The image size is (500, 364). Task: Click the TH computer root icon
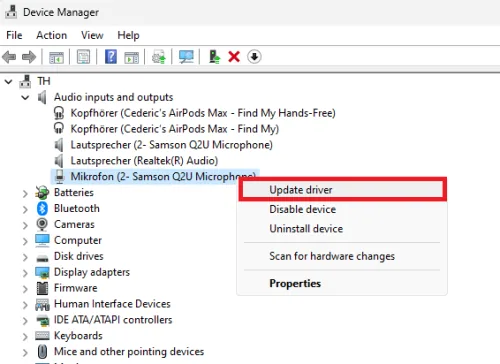click(x=25, y=81)
